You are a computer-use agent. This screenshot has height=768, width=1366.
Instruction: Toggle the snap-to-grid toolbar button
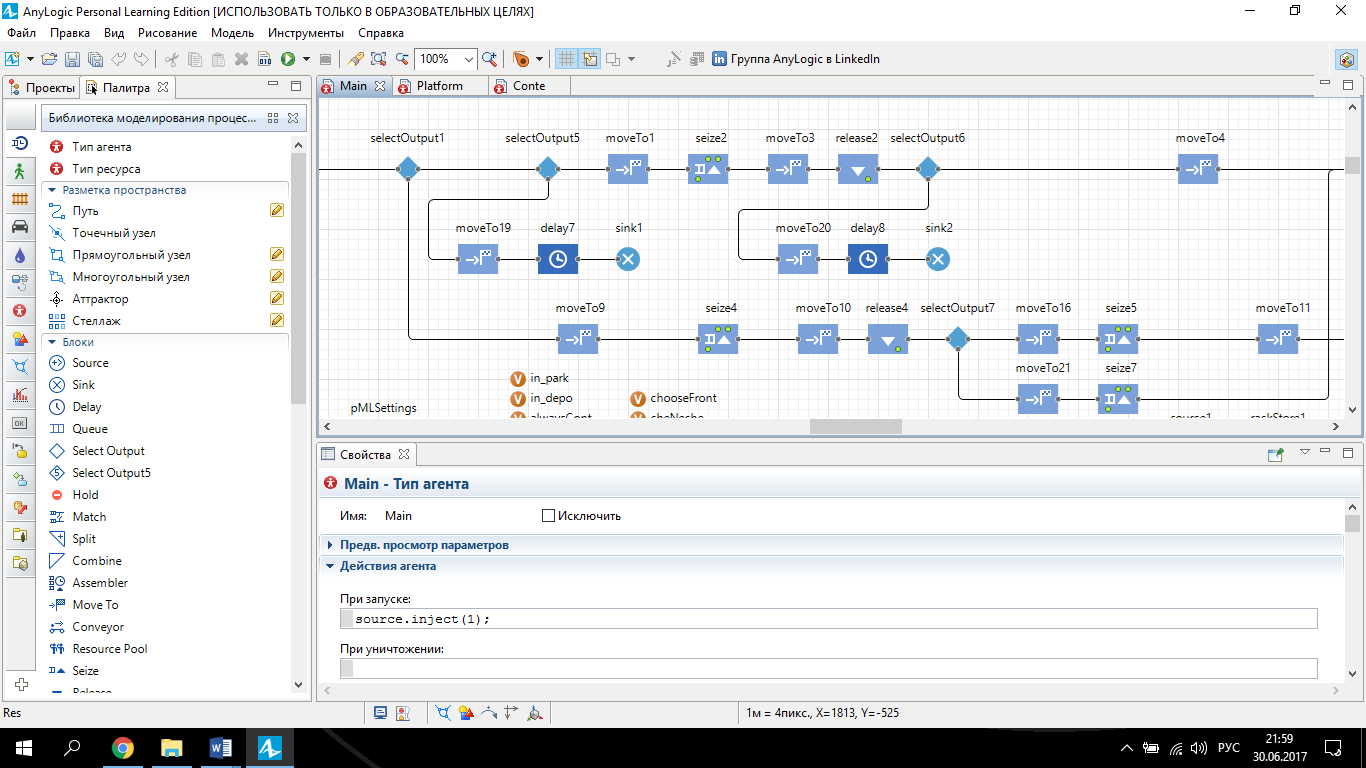pyautogui.click(x=590, y=59)
